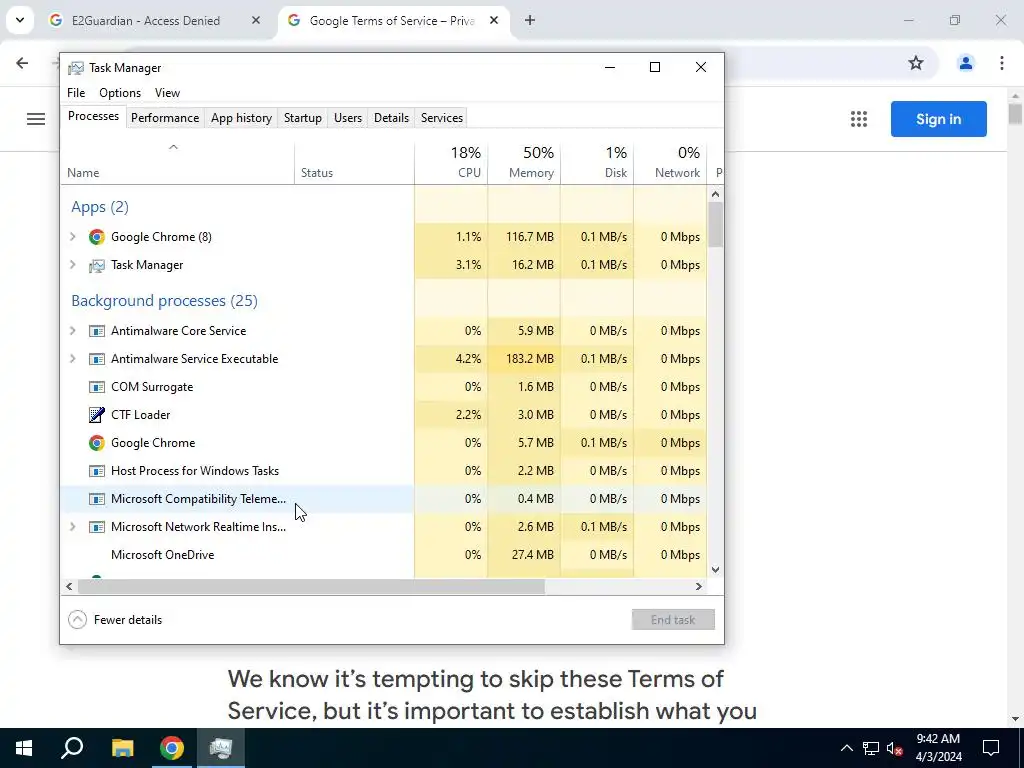Click the Background processes (25) heading
1024x768 pixels.
click(165, 300)
